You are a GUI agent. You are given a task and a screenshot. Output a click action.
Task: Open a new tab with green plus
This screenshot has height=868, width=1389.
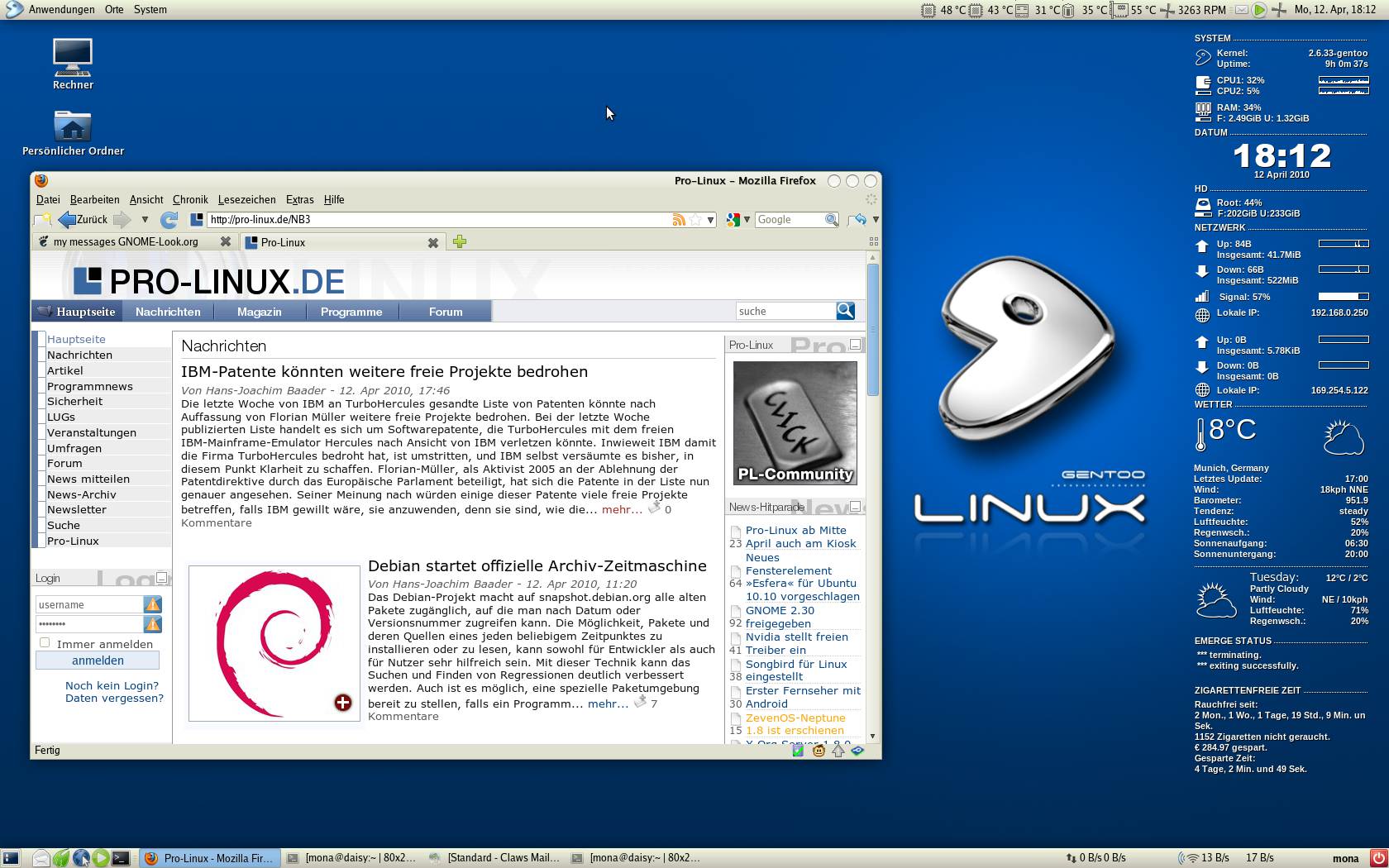[460, 241]
